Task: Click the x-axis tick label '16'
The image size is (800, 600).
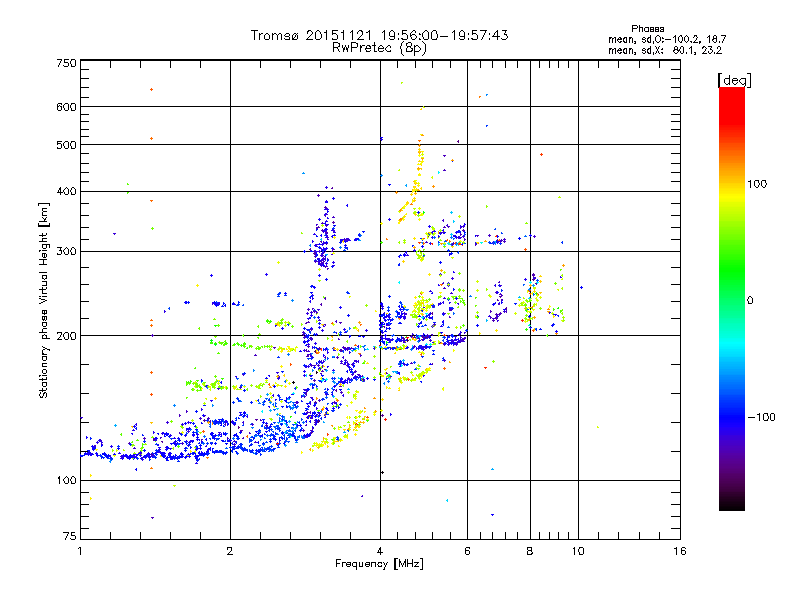Action: tap(680, 551)
